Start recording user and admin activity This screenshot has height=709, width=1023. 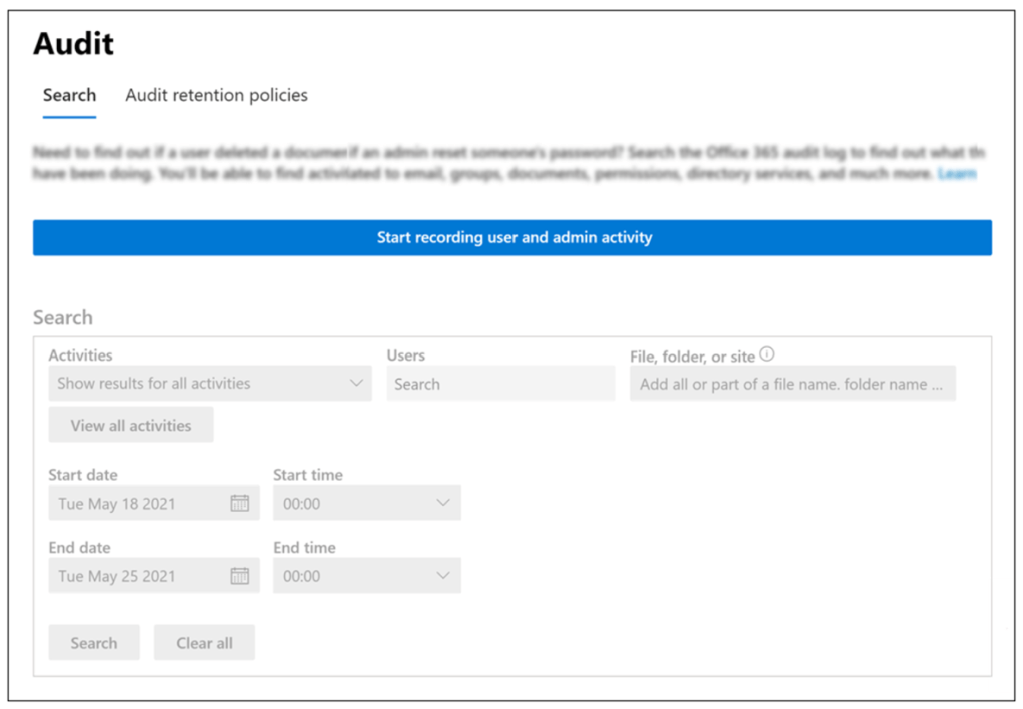(512, 238)
